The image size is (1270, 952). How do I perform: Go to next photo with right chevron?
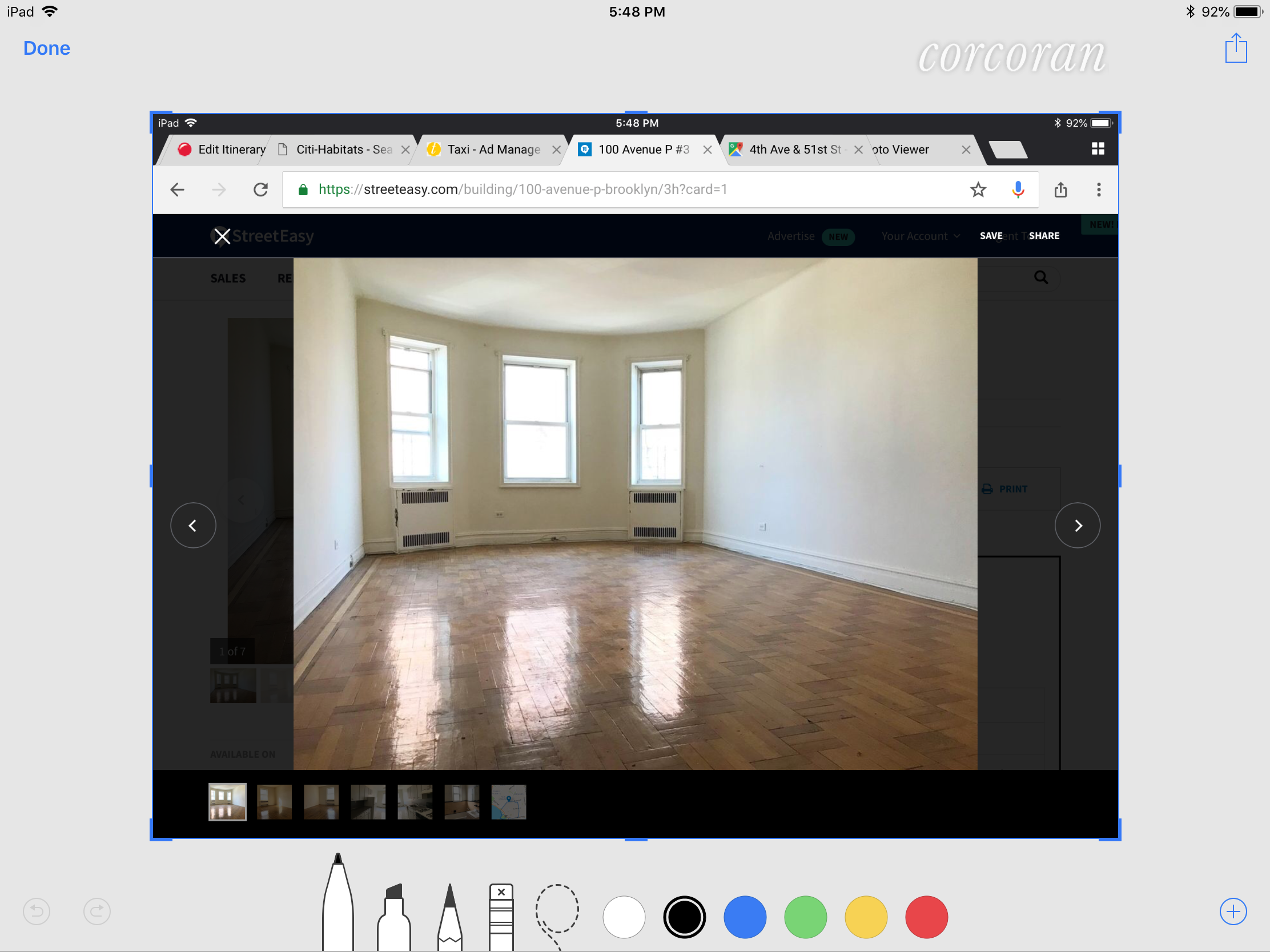pos(1077,526)
